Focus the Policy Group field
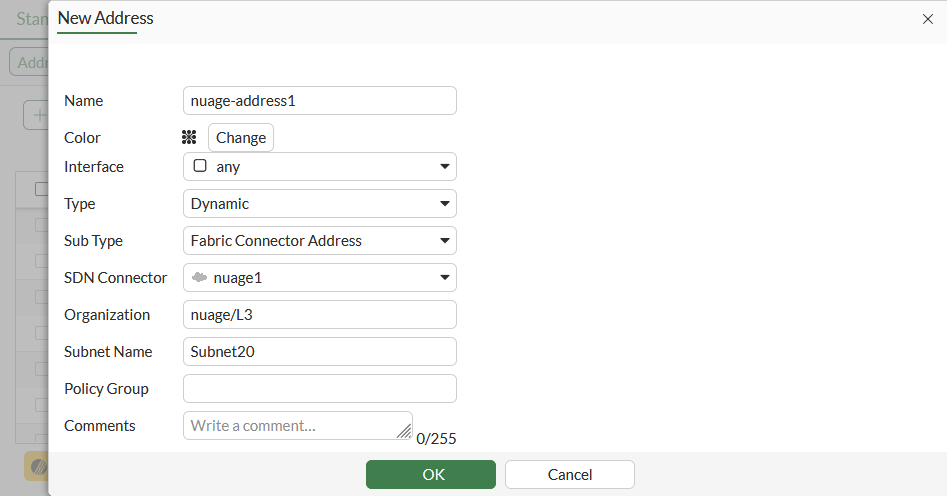Image resolution: width=947 pixels, height=496 pixels. point(319,388)
